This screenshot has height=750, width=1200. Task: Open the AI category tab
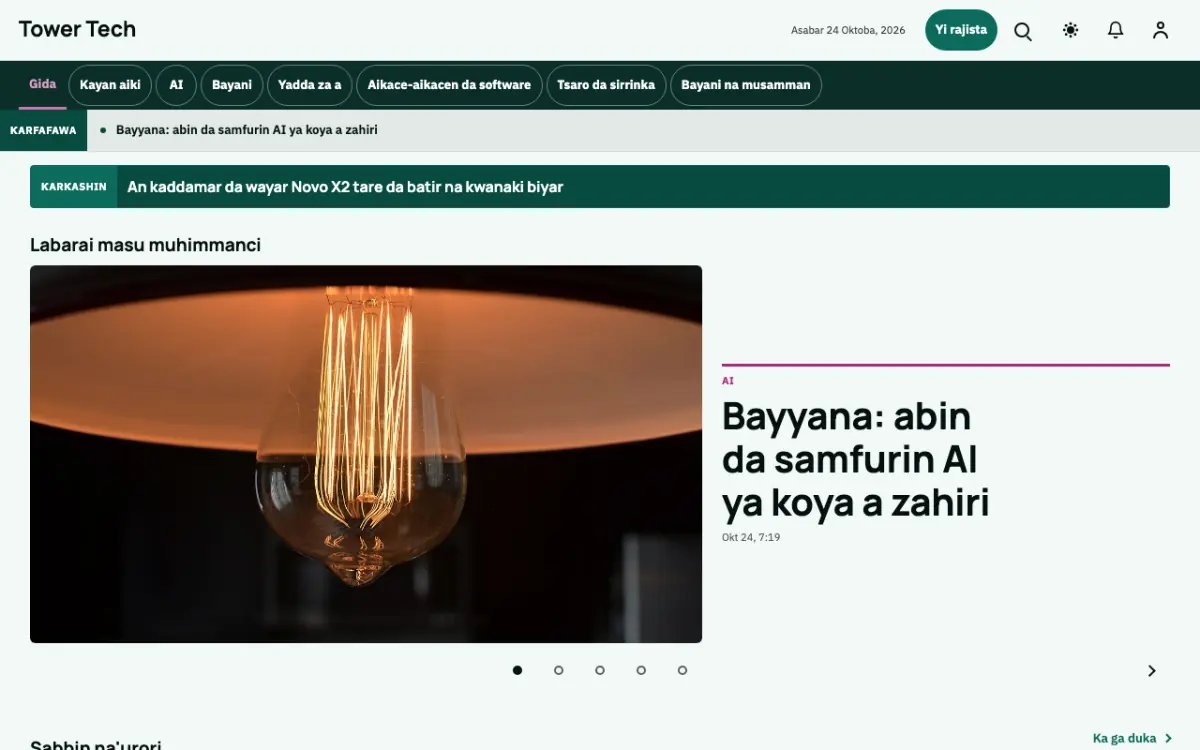coord(176,85)
